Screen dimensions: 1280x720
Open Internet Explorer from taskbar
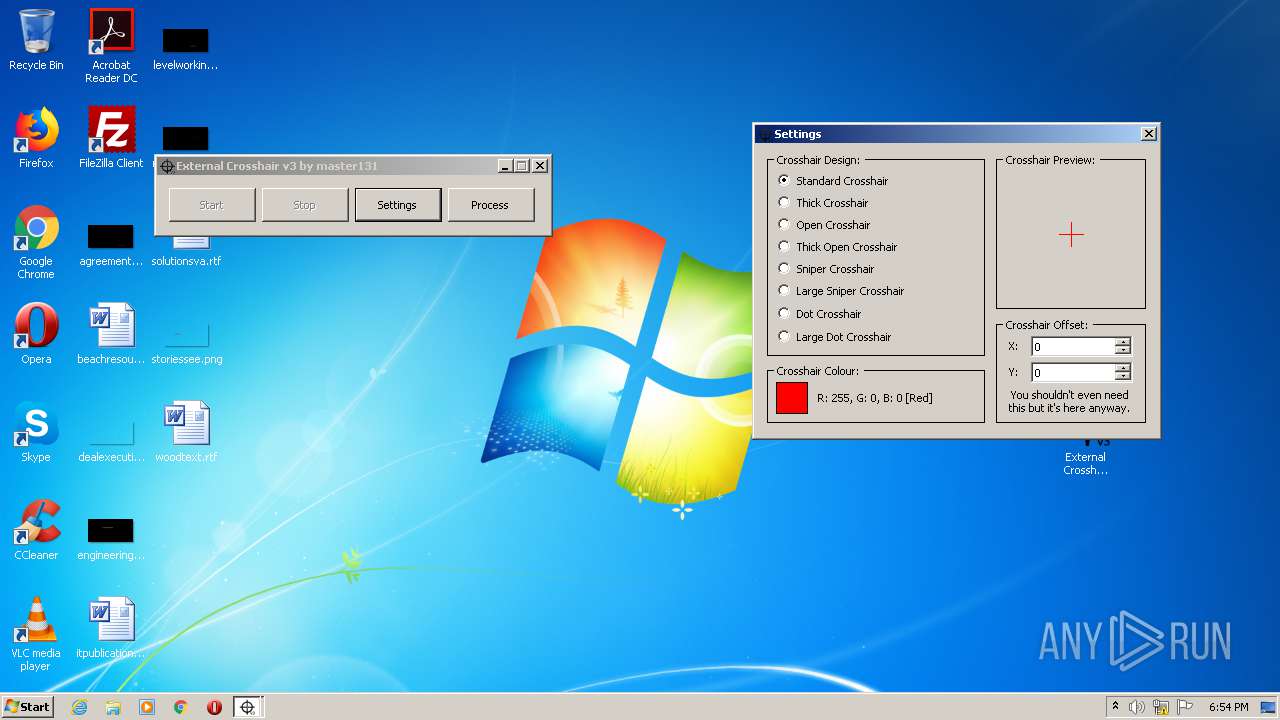(x=80, y=707)
